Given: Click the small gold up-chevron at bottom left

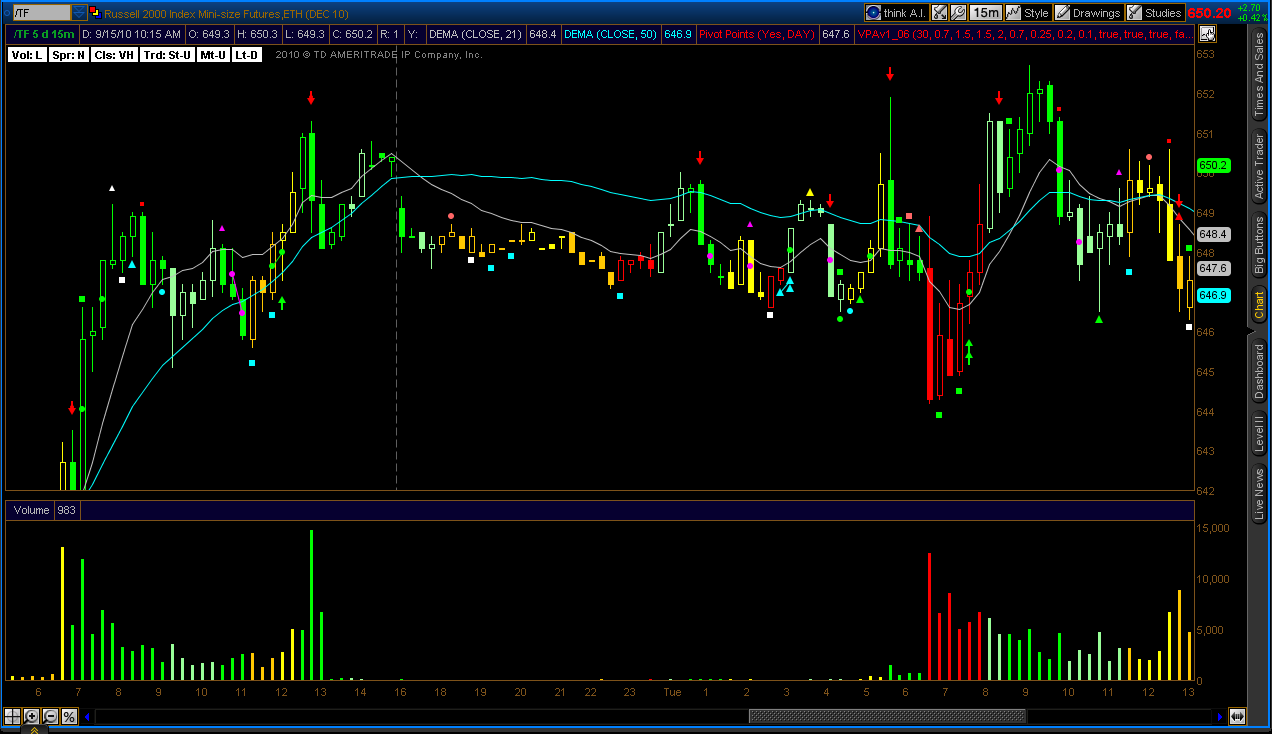Looking at the screenshot, I should (x=33, y=730).
